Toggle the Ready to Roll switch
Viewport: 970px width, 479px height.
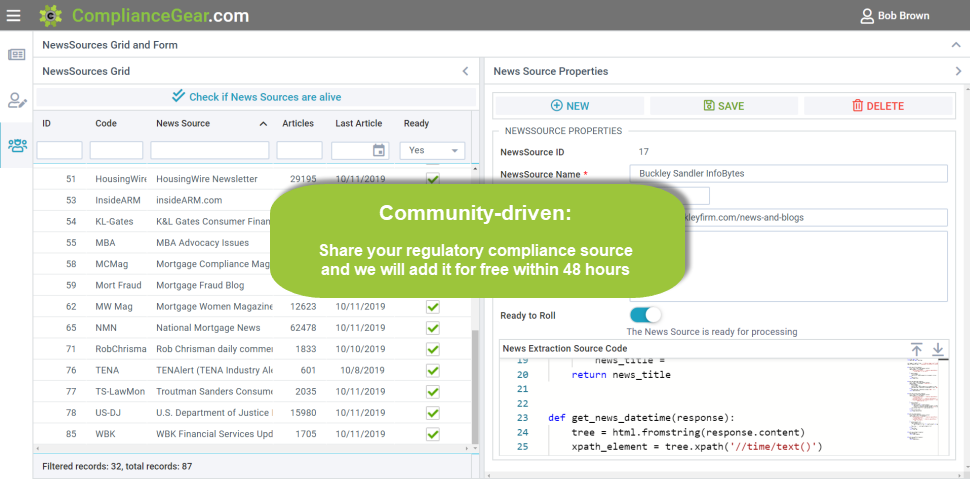pyautogui.click(x=645, y=315)
